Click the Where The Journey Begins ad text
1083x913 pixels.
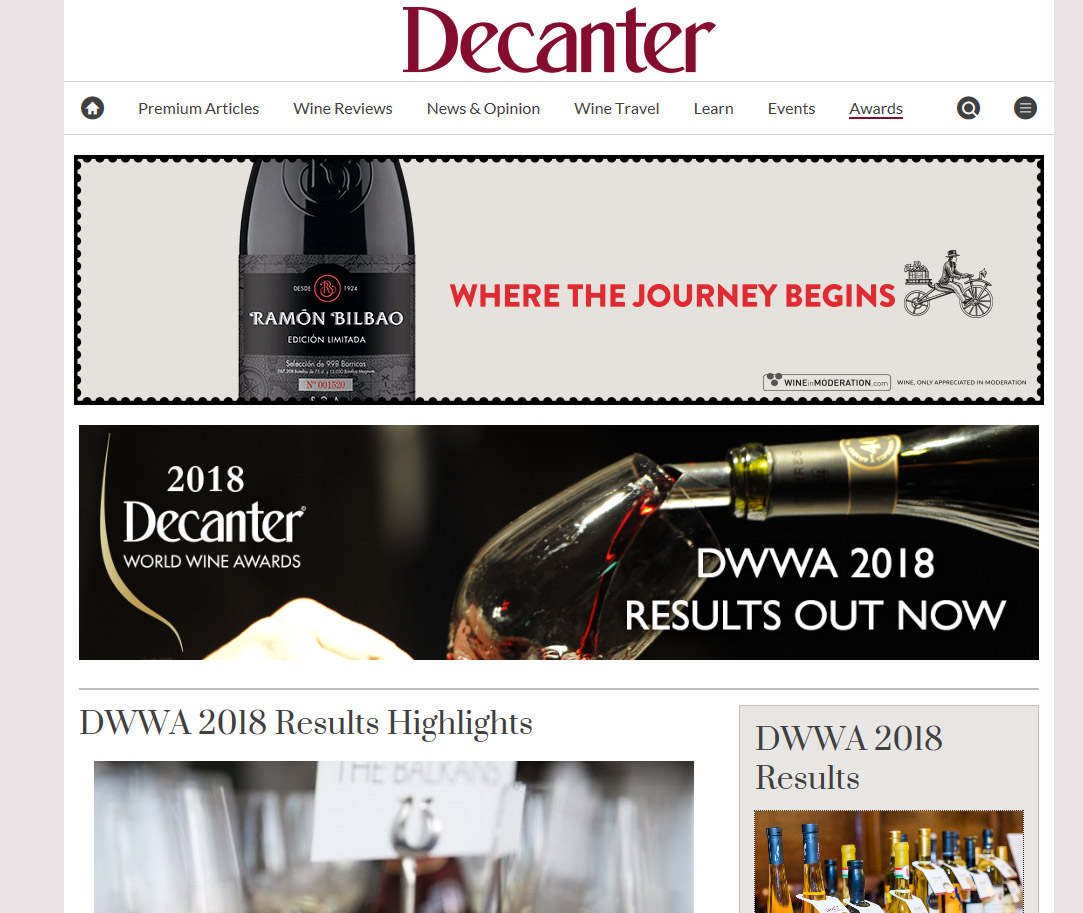point(672,296)
